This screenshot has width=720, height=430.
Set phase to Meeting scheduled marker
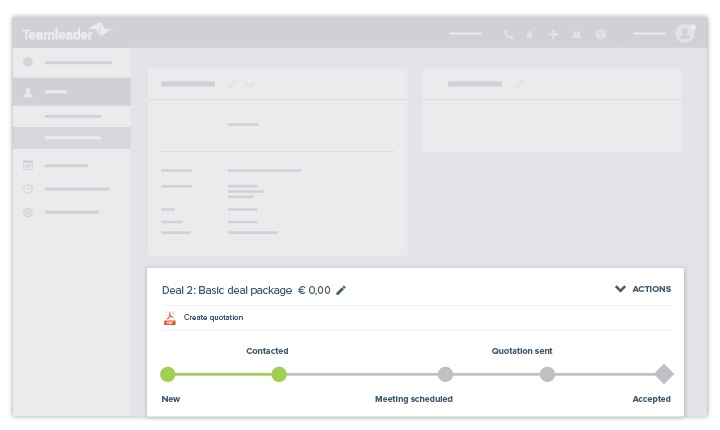click(x=445, y=374)
